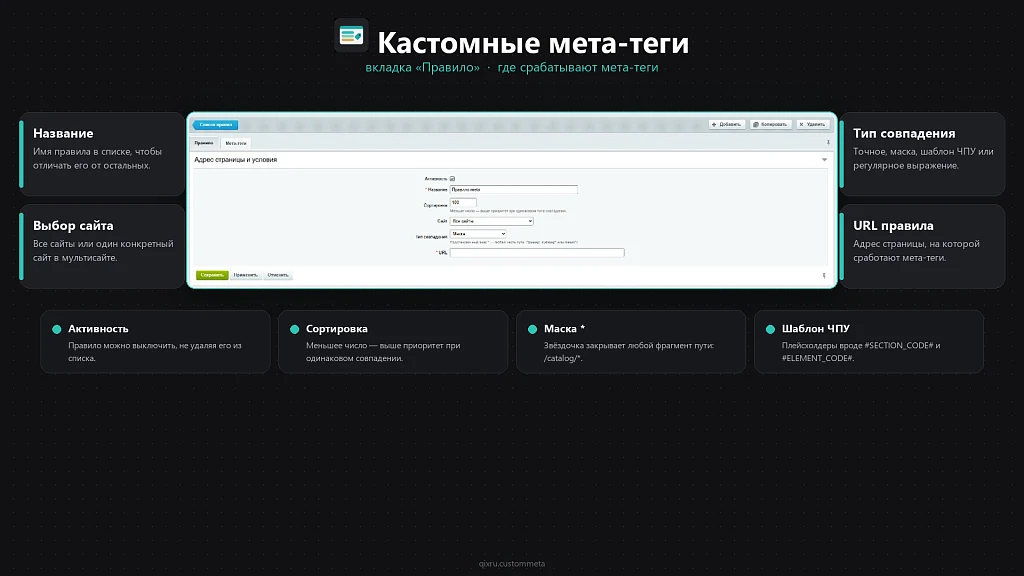Collapse the Адрес страницы и условия section
1024x576 pixels.
tap(824, 159)
